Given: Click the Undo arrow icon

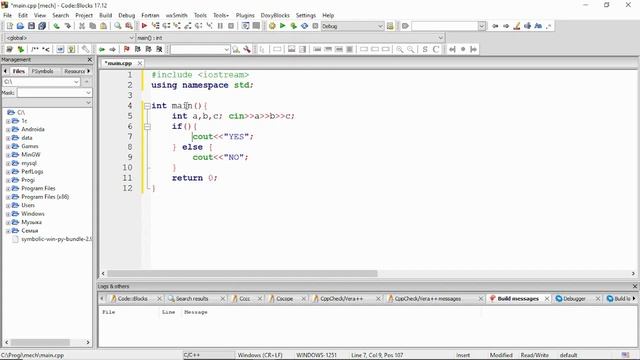Looking at the screenshot, I should click(x=56, y=26).
